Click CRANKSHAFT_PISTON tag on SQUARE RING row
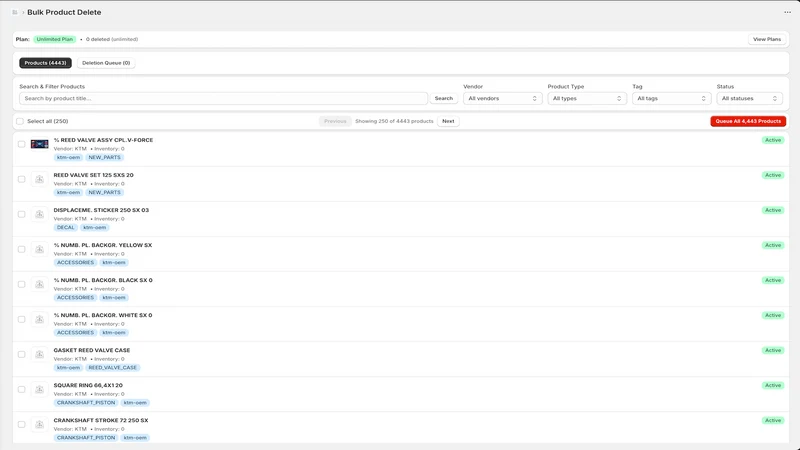 (86, 403)
